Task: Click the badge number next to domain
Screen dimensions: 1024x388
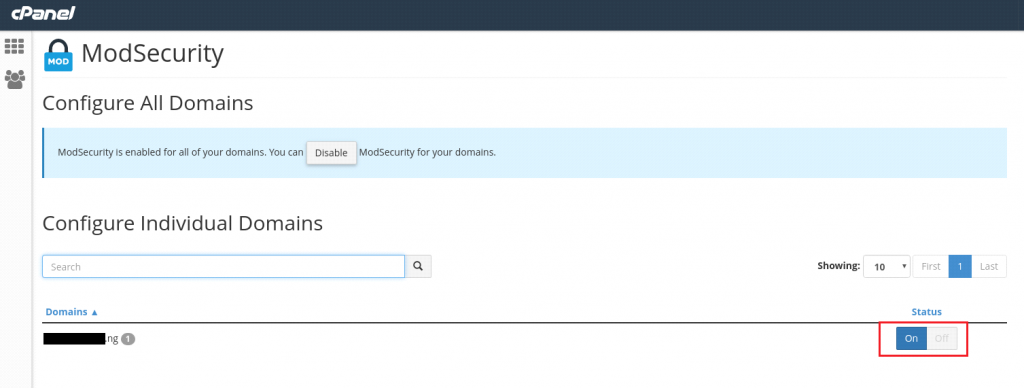Action: 128,339
